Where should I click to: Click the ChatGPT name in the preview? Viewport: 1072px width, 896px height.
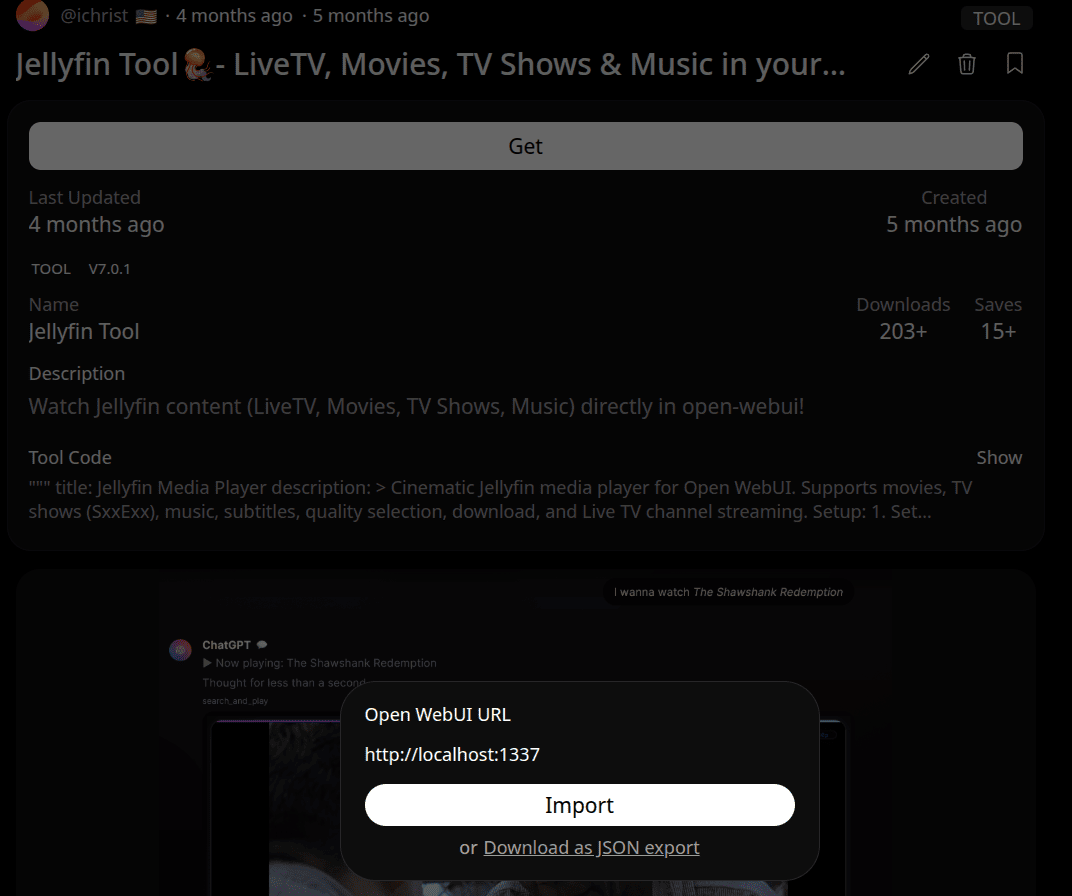pos(226,645)
